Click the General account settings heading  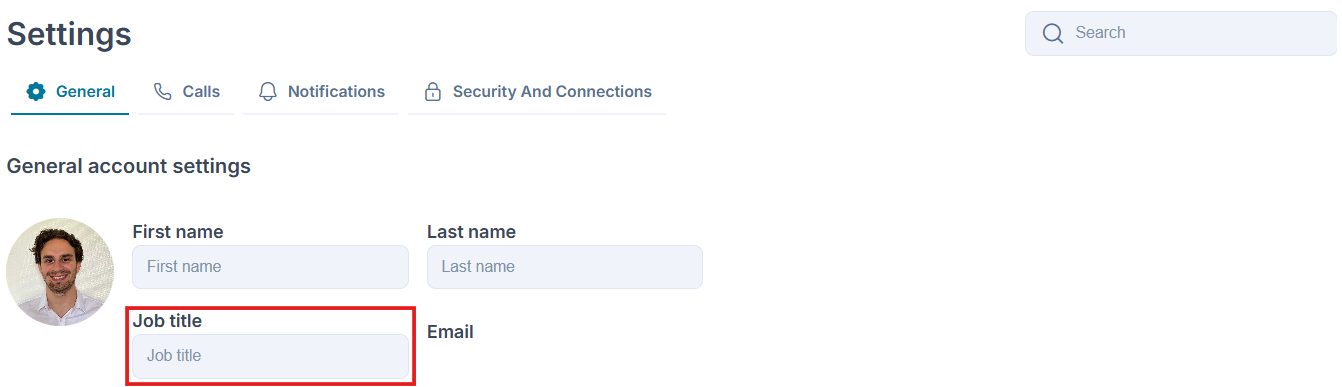(129, 166)
